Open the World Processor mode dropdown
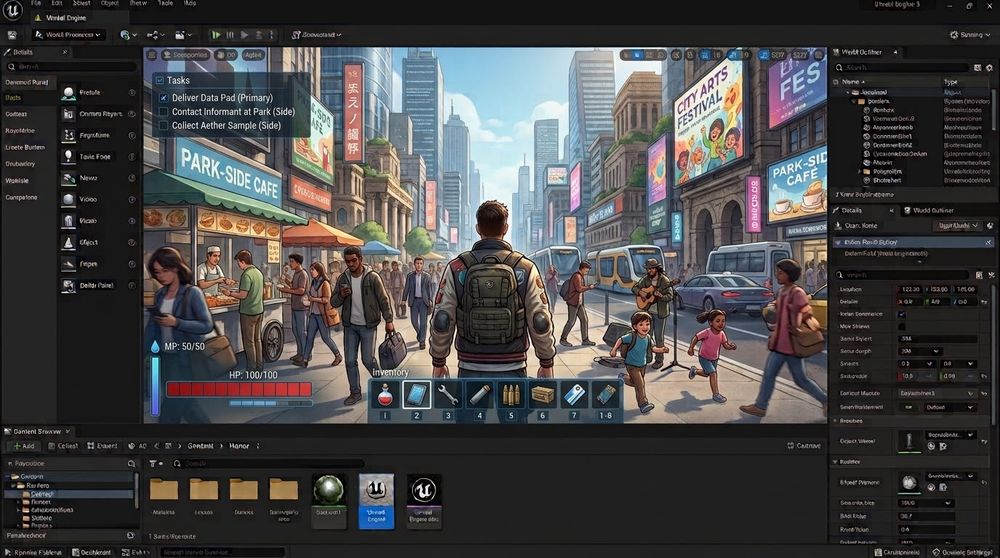Screen dimensions: 1000x558 click(69, 34)
